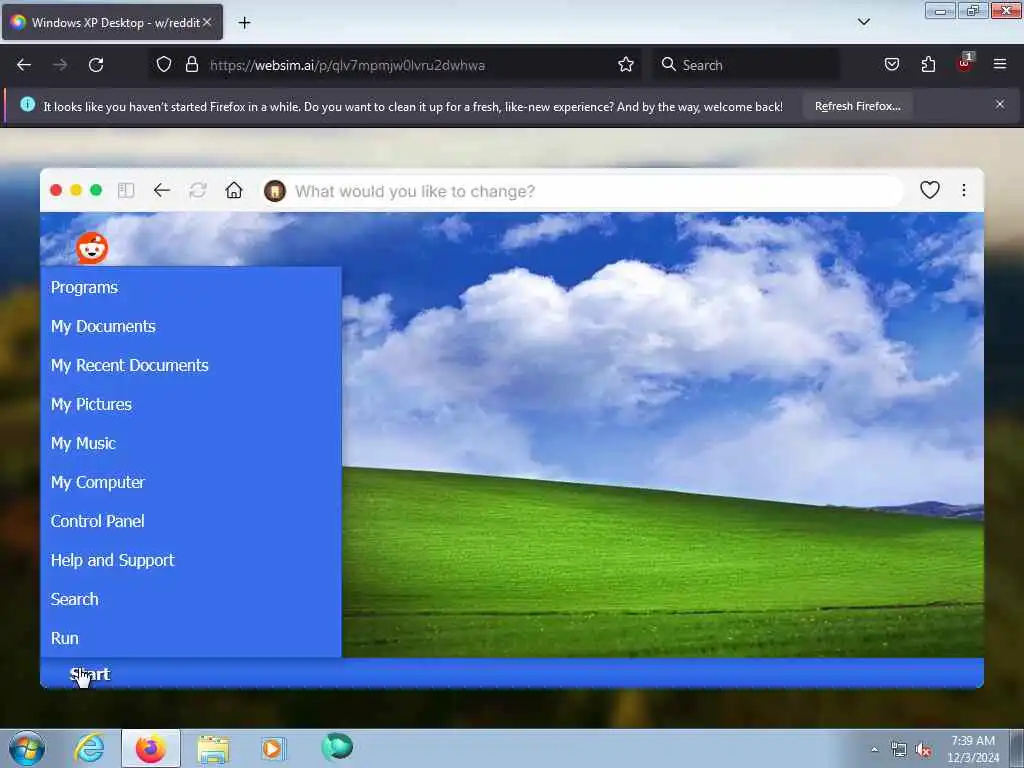Open Firefox hamburger application menu
Viewport: 1024px width, 768px height.
(1000, 64)
